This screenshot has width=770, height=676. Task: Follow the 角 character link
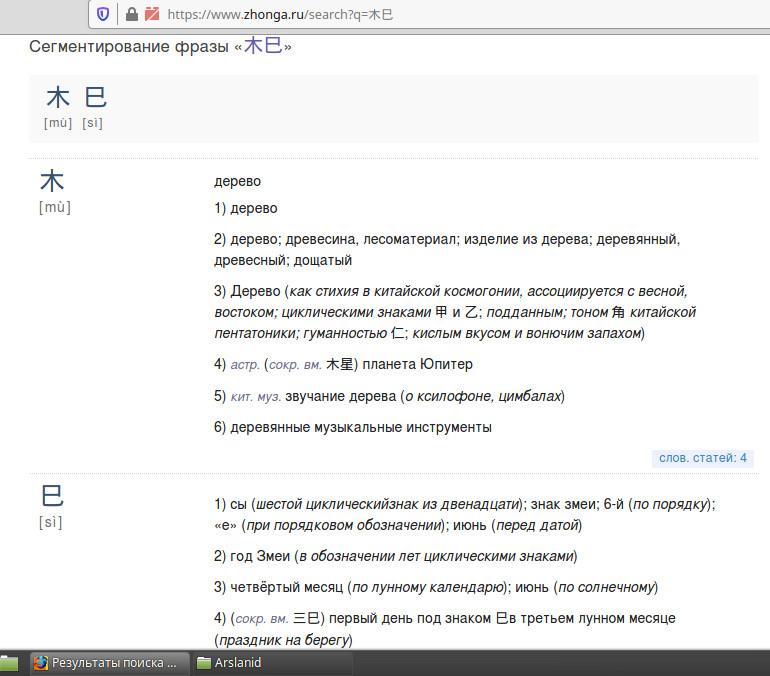(618, 311)
